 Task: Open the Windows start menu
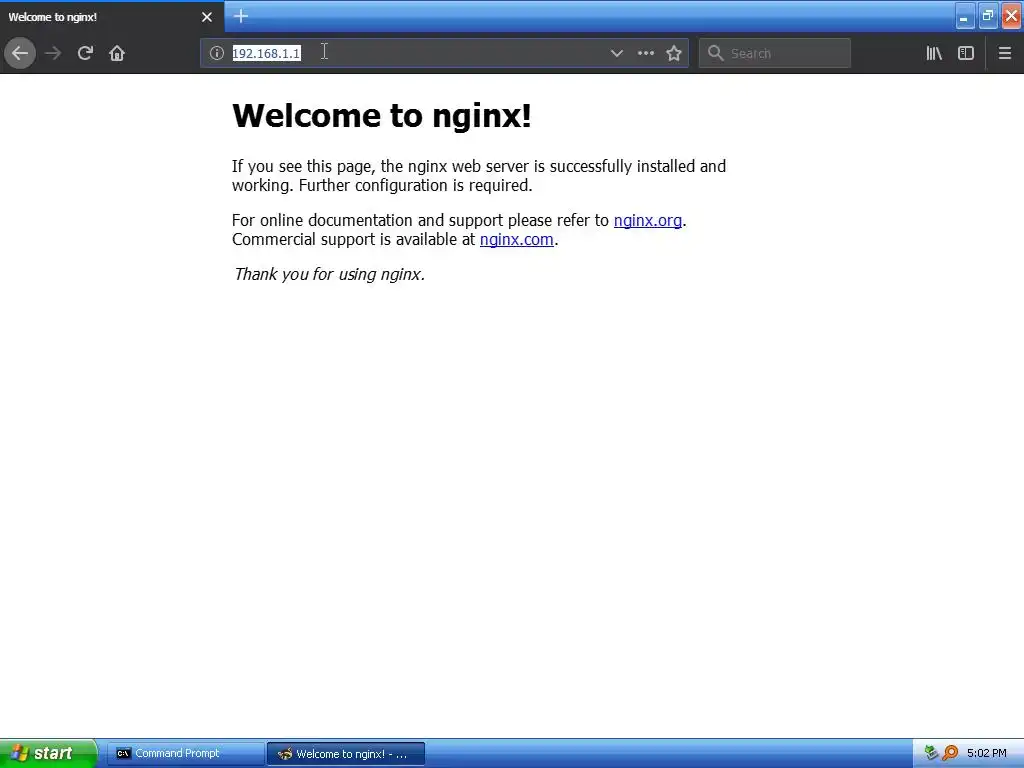click(x=48, y=753)
